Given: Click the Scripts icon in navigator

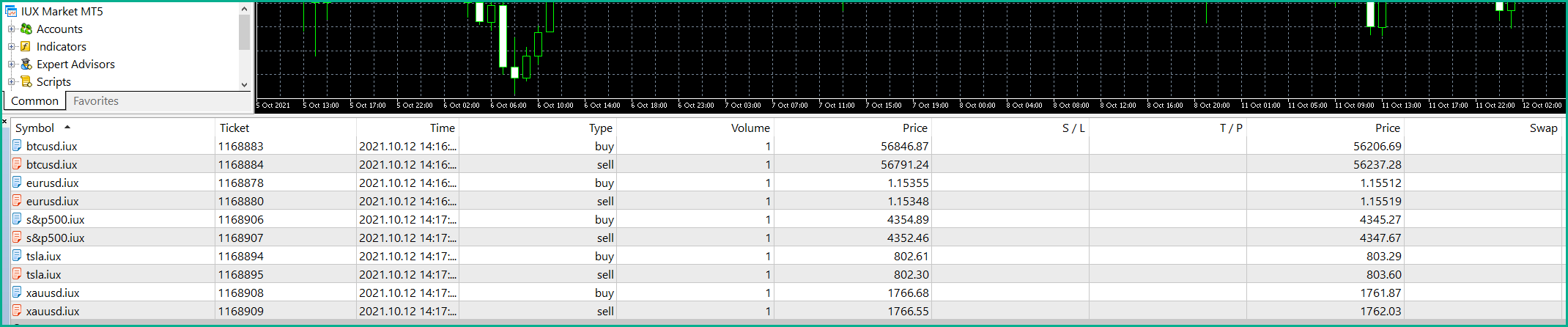Looking at the screenshot, I should click(x=26, y=81).
